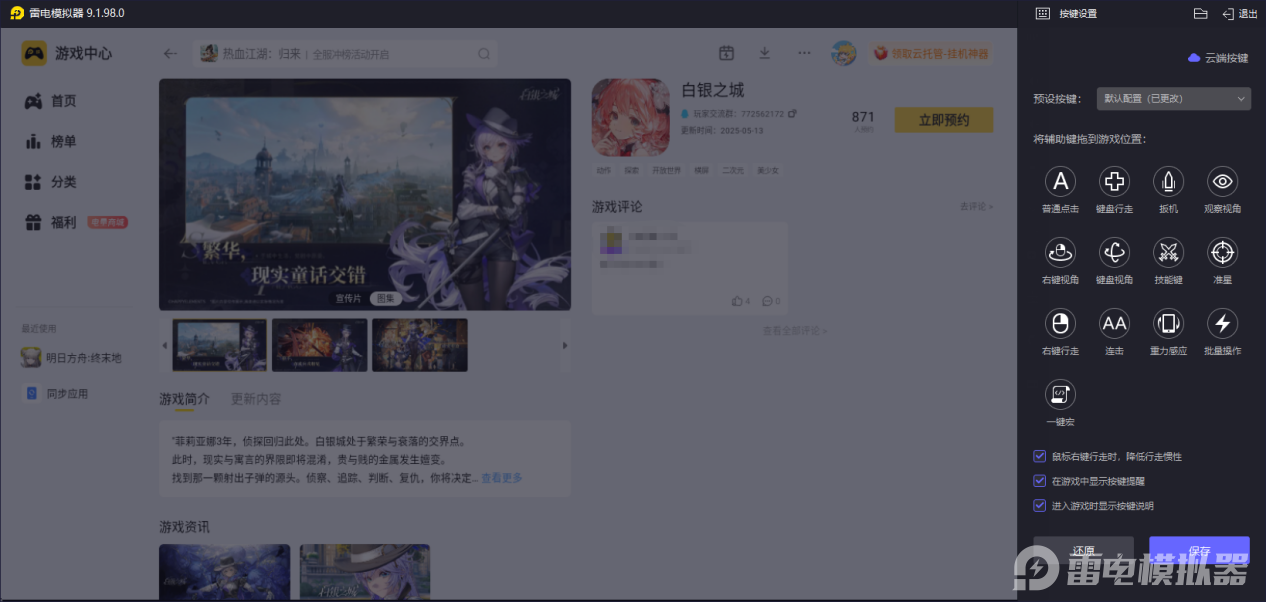Click the 游戏中心 controller logo

coord(35,53)
